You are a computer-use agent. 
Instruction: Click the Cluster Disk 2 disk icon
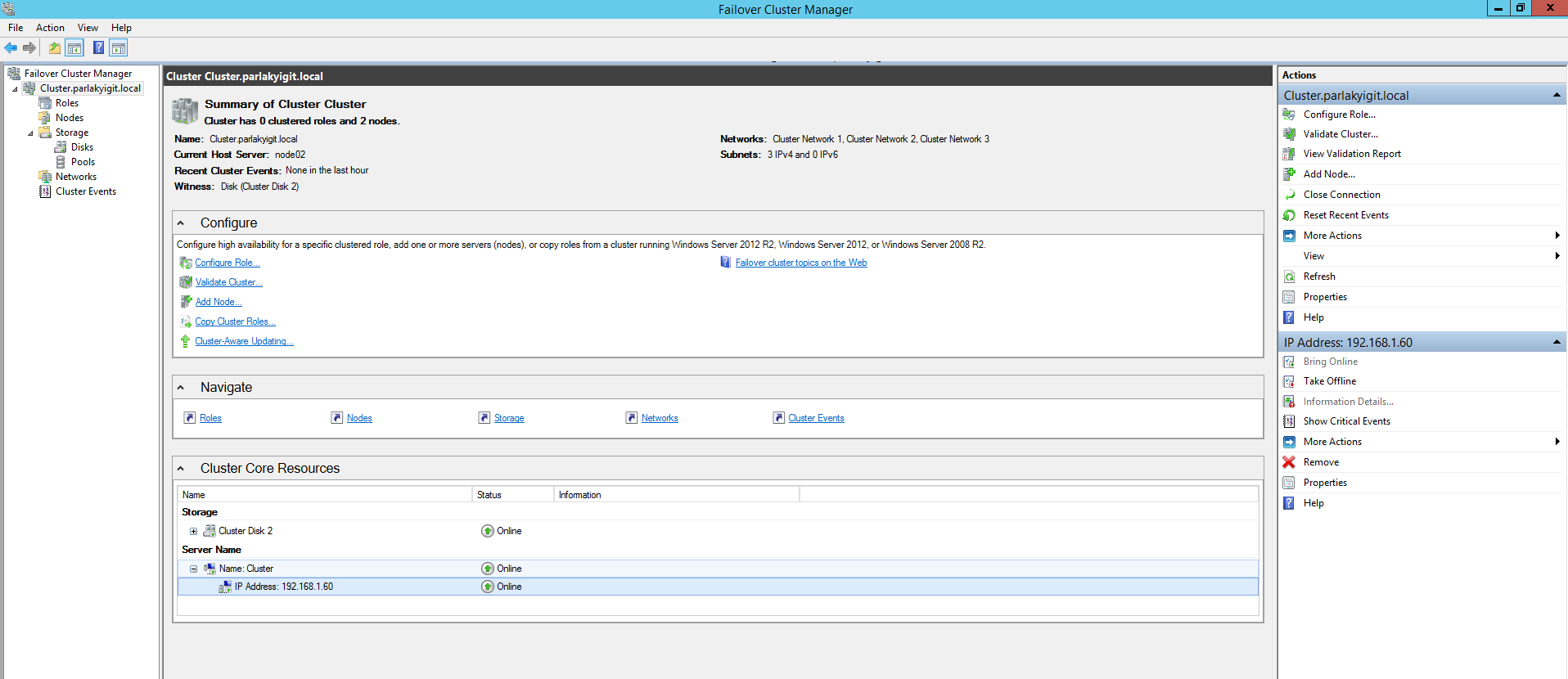[210, 531]
